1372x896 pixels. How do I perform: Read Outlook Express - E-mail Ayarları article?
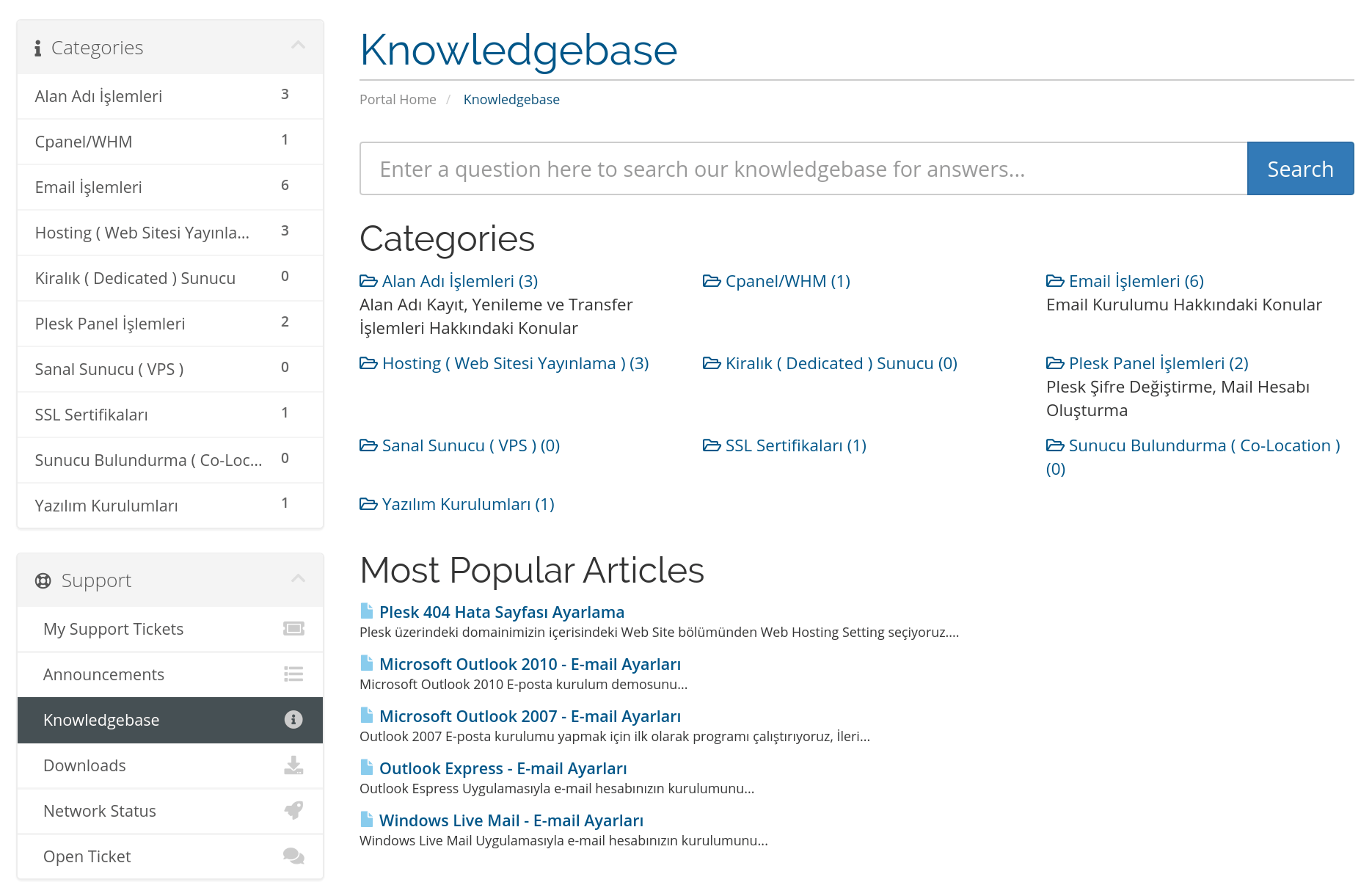(503, 768)
